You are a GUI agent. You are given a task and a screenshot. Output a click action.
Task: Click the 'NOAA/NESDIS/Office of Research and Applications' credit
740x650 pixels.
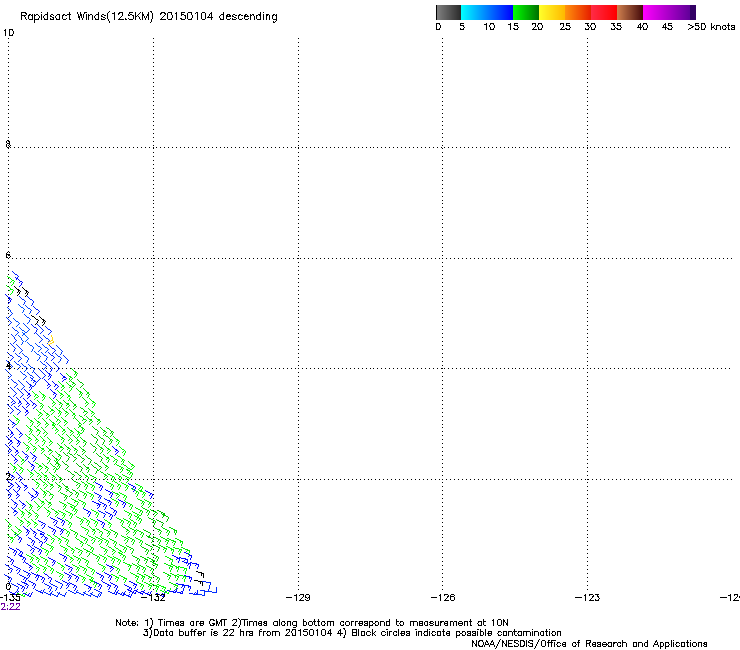(x=589, y=644)
